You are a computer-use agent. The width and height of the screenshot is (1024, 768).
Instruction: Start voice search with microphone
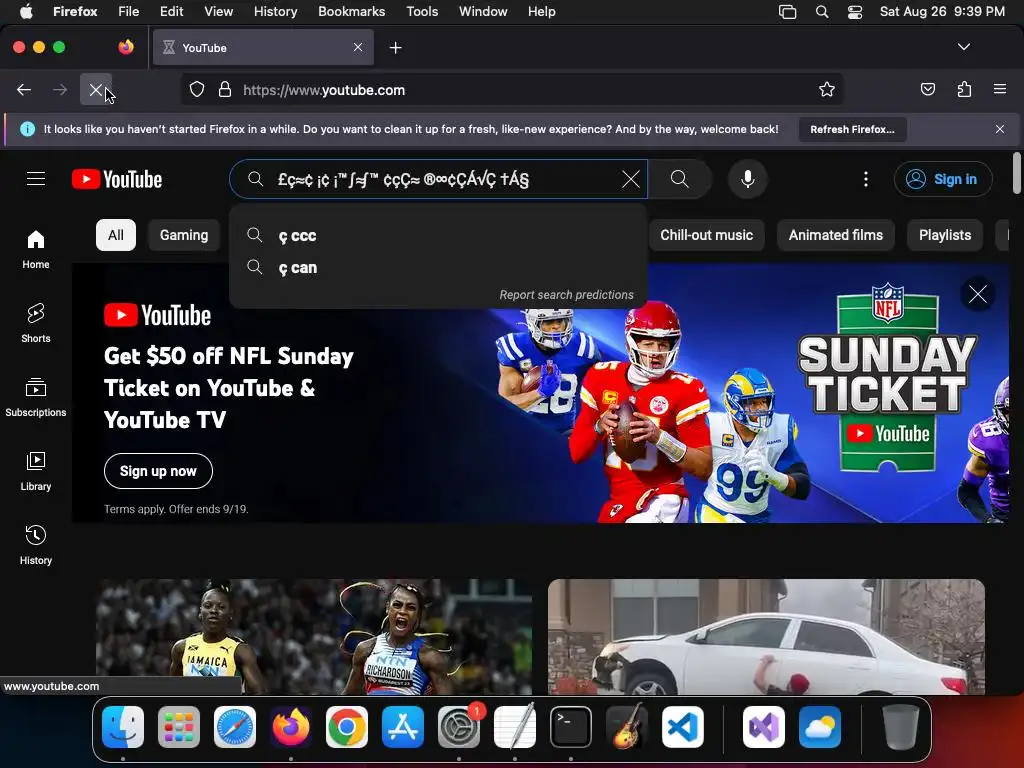pyautogui.click(x=748, y=179)
